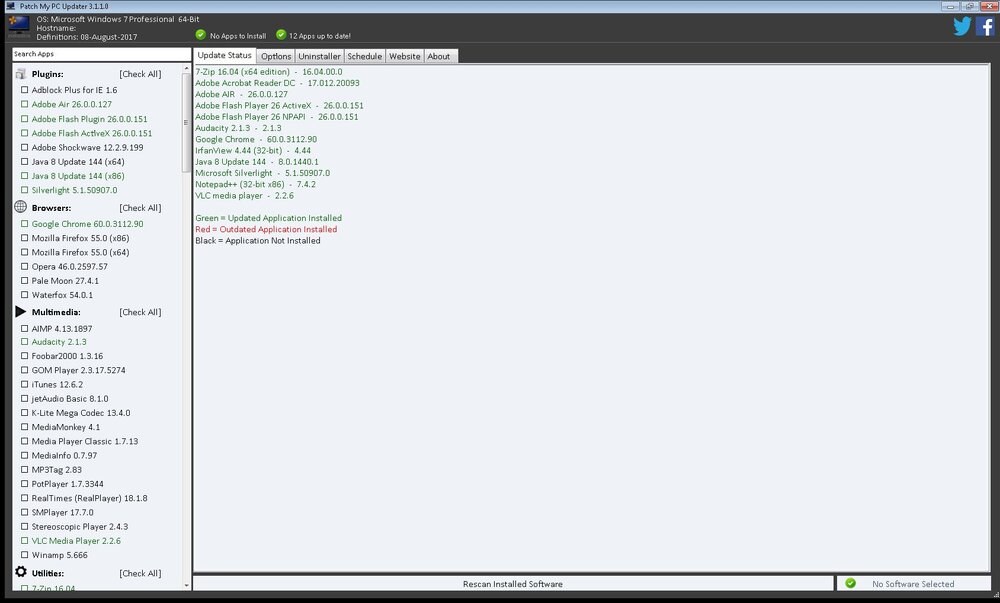Click the Adobe Acrobat Reader DC status line
The image size is (1000, 603).
click(277, 83)
